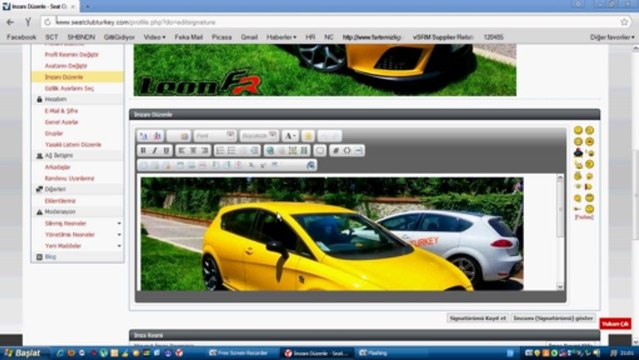Open the Font dropdown

coord(215,136)
